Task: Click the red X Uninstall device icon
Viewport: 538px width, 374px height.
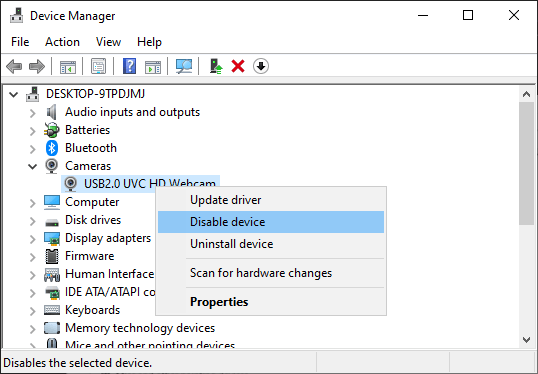Action: [x=238, y=66]
